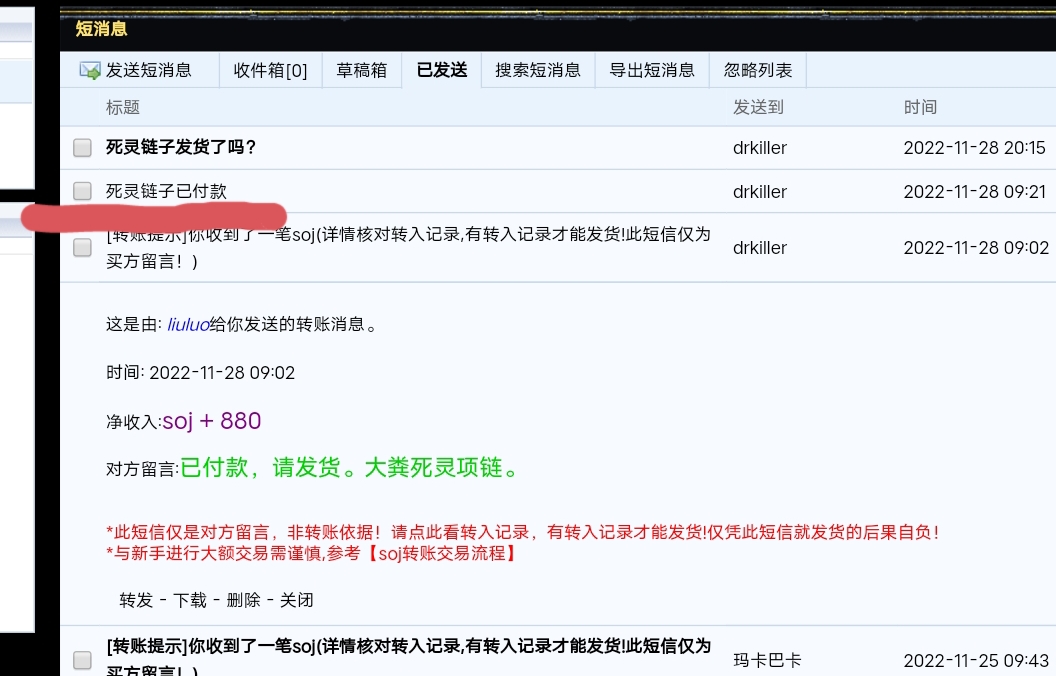The height and width of the screenshot is (676, 1056).
Task: Click 转发 to forward the message
Action: pyautogui.click(x=136, y=600)
